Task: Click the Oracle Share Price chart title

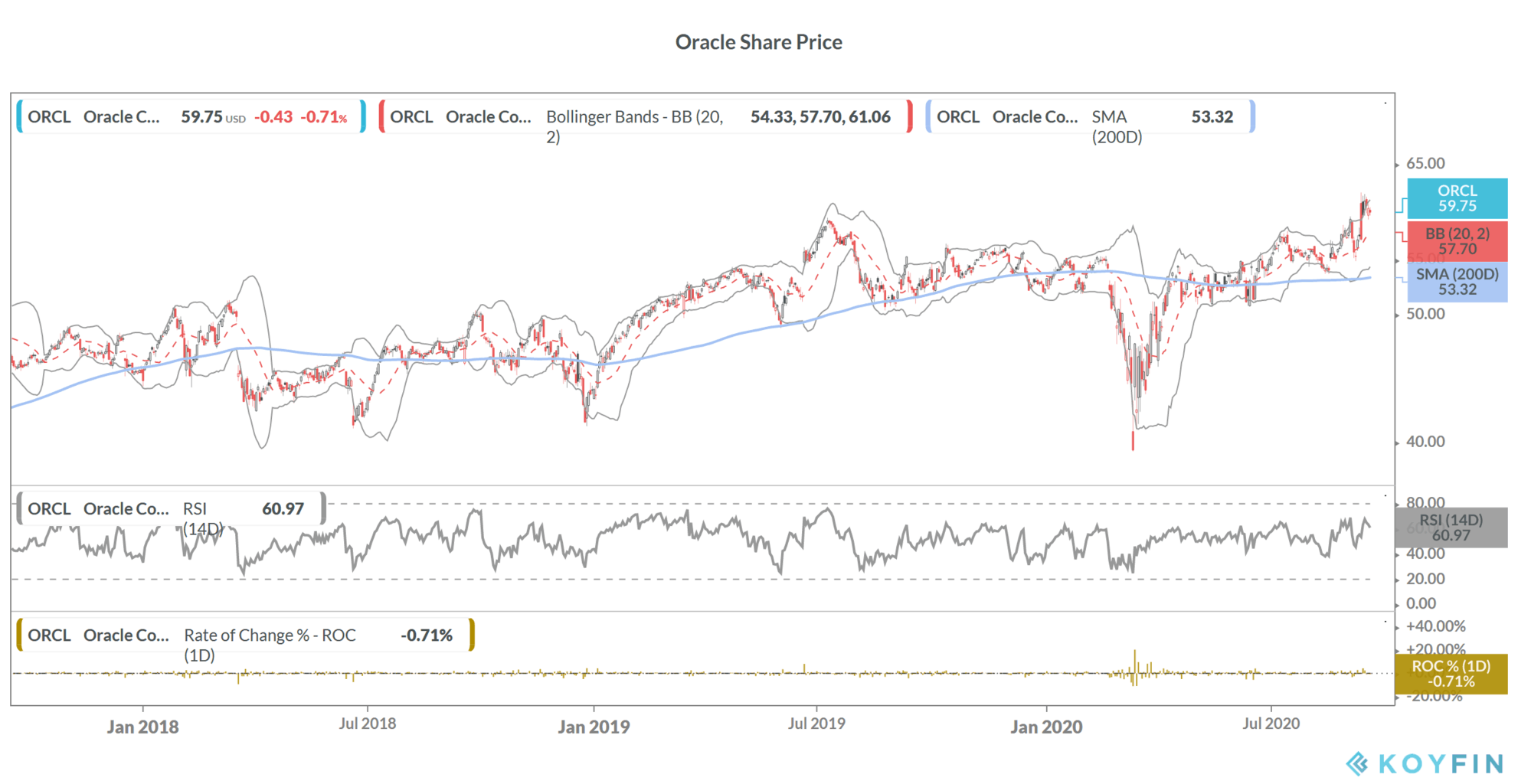Action: point(758,42)
